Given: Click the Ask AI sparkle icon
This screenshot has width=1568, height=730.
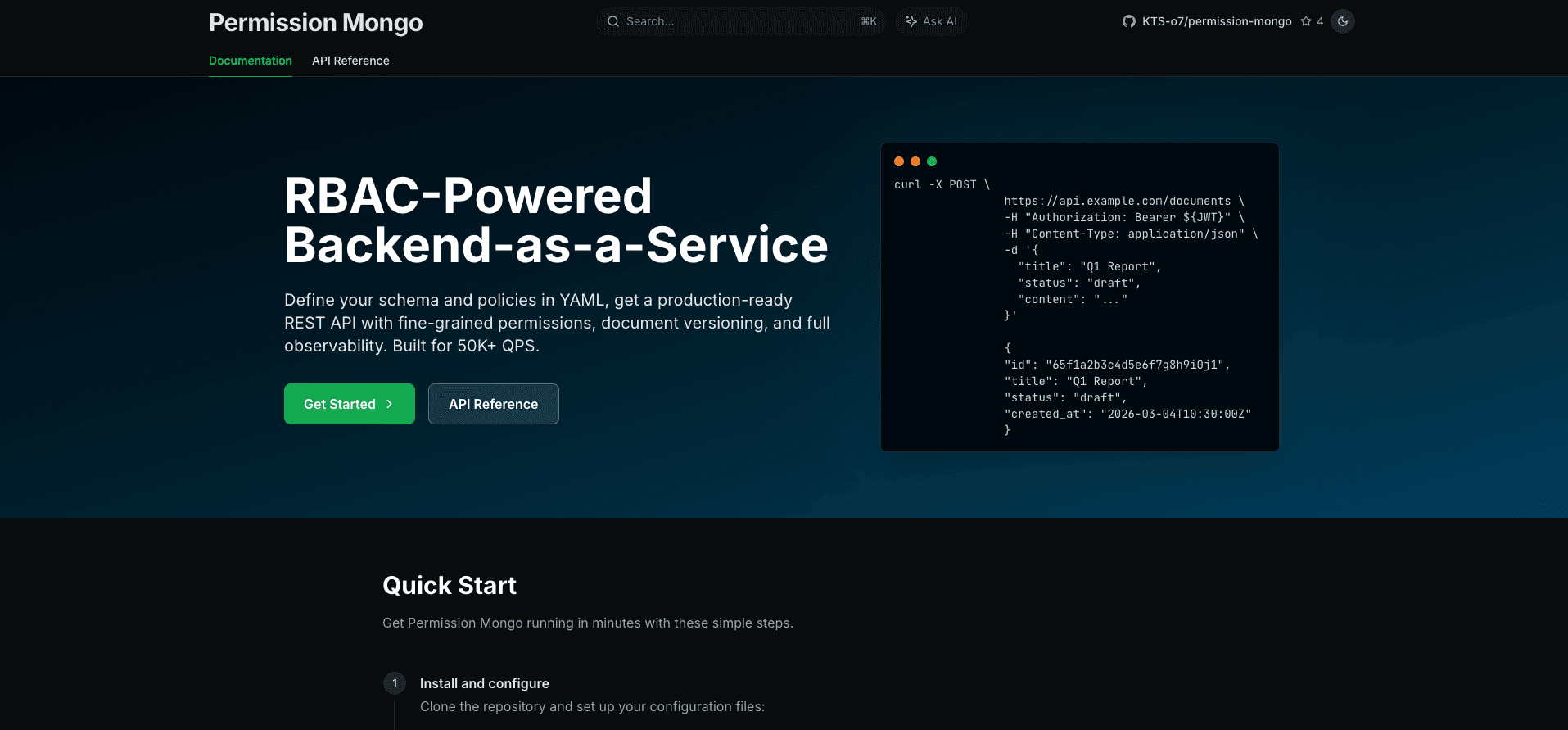Looking at the screenshot, I should click(911, 21).
